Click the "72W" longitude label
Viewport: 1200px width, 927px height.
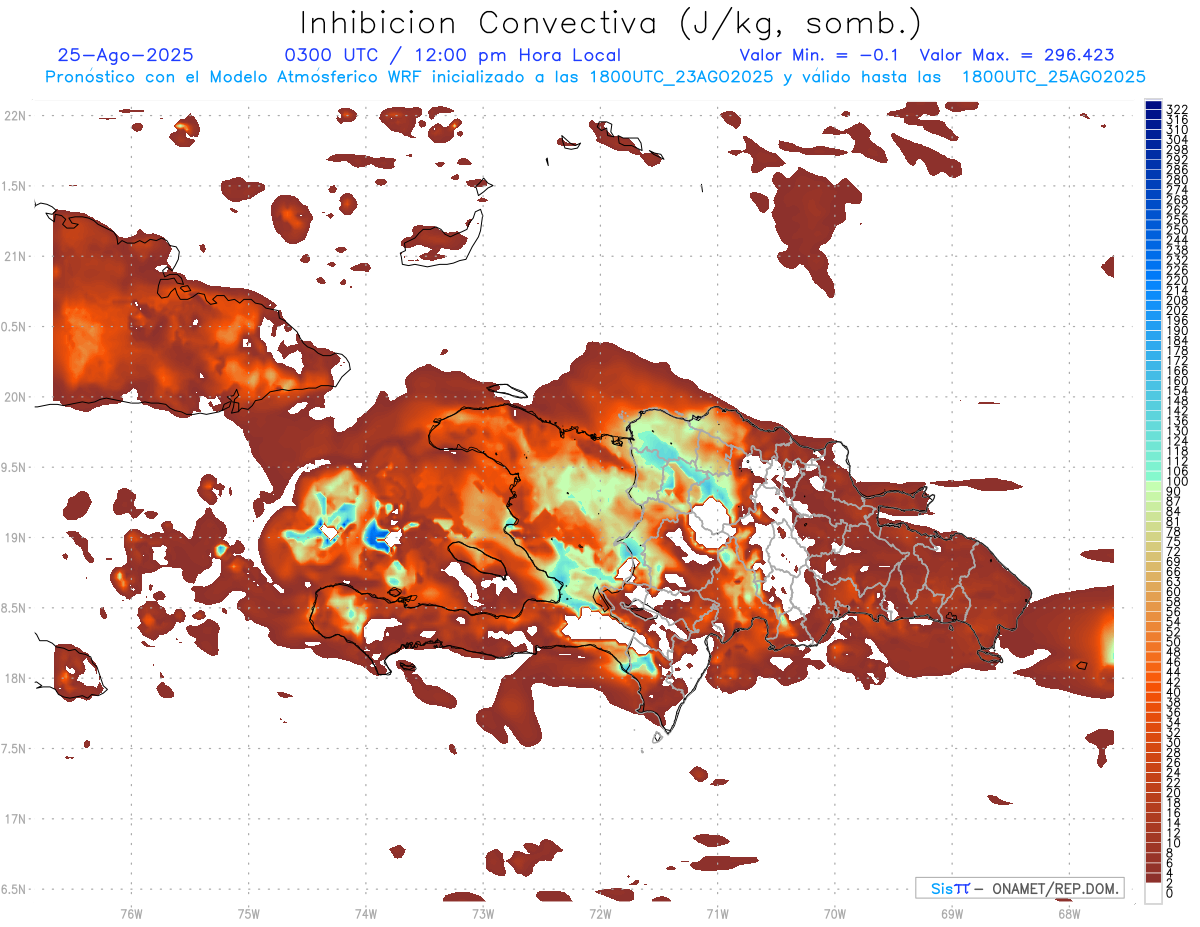600,913
